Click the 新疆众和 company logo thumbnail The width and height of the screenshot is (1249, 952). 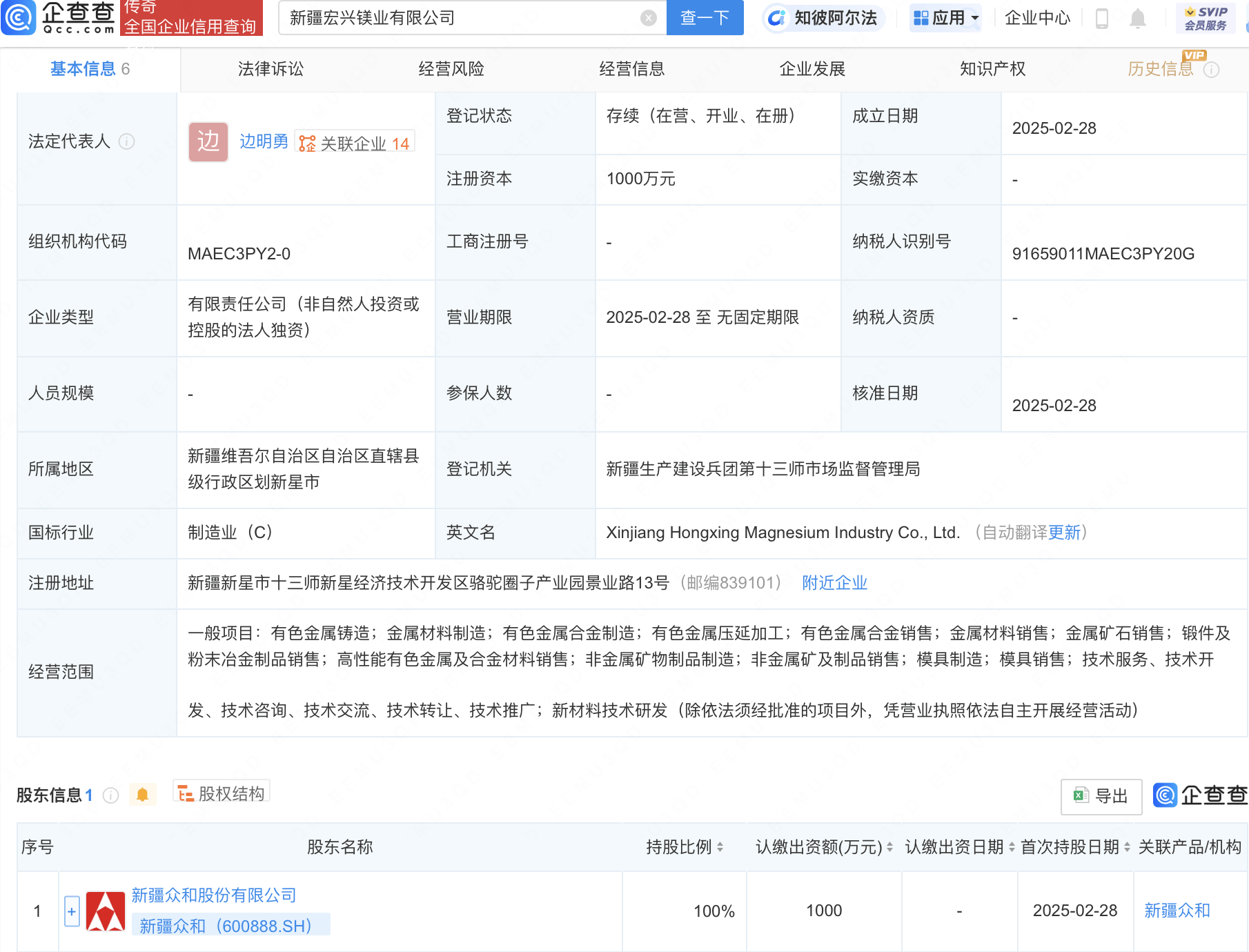click(106, 911)
